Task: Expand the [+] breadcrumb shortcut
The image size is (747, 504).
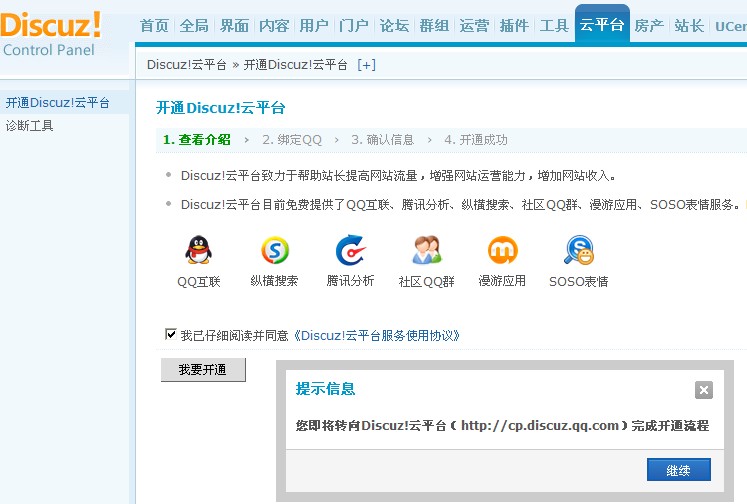Action: tap(366, 65)
